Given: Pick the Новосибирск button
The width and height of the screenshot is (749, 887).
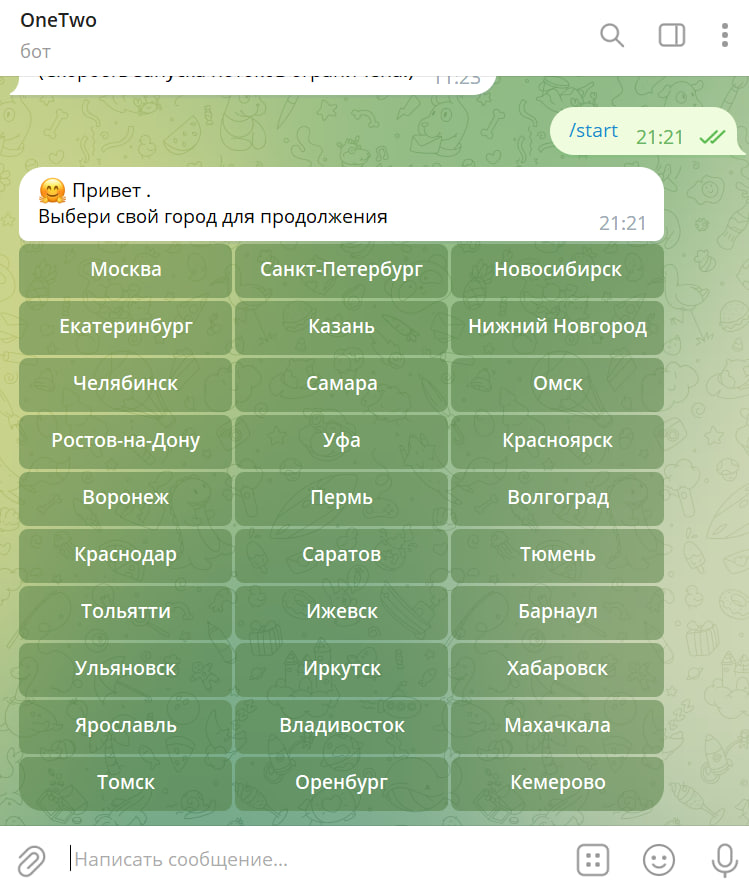Looking at the screenshot, I should tap(557, 270).
